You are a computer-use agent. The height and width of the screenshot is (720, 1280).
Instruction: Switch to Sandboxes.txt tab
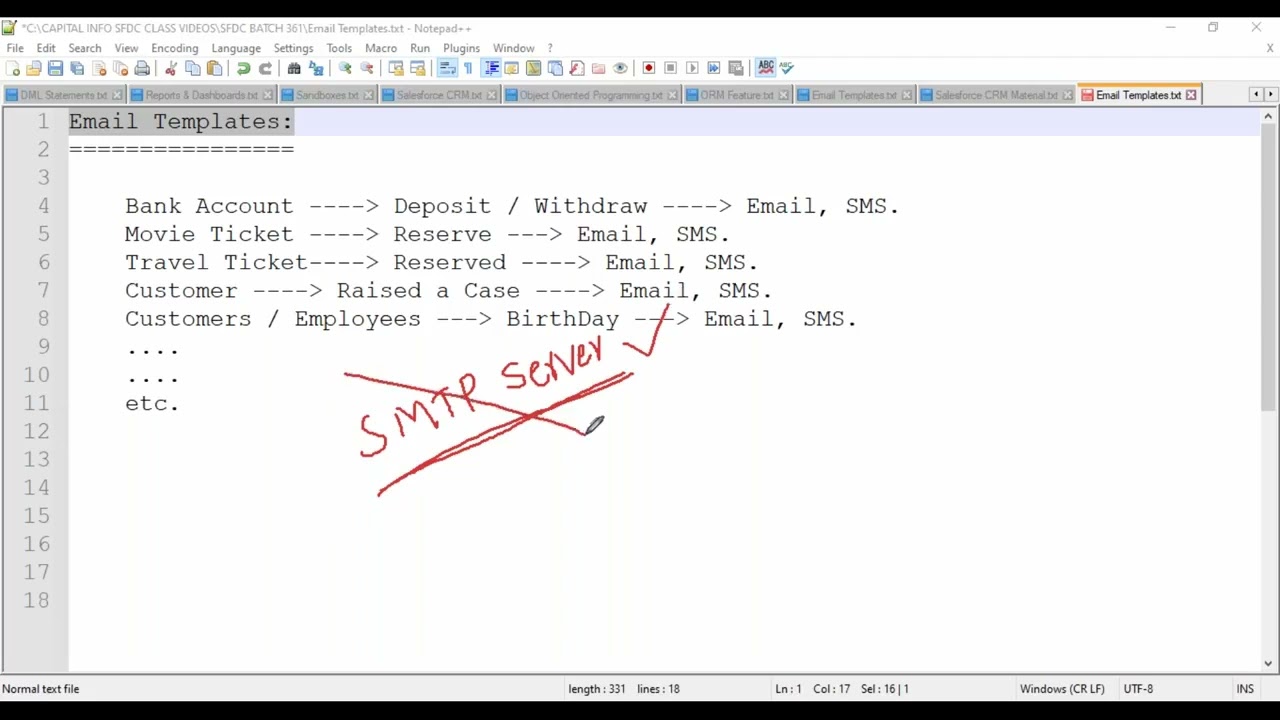(x=327, y=95)
